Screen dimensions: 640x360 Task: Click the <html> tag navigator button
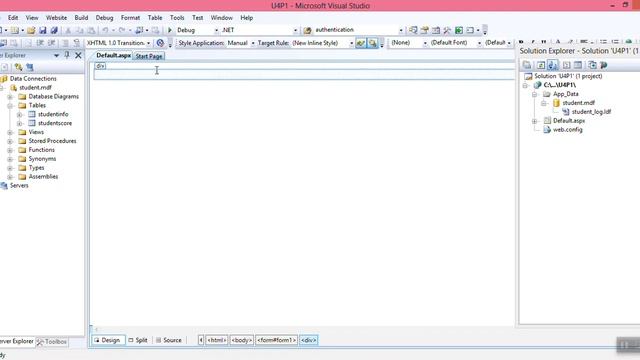[216, 340]
